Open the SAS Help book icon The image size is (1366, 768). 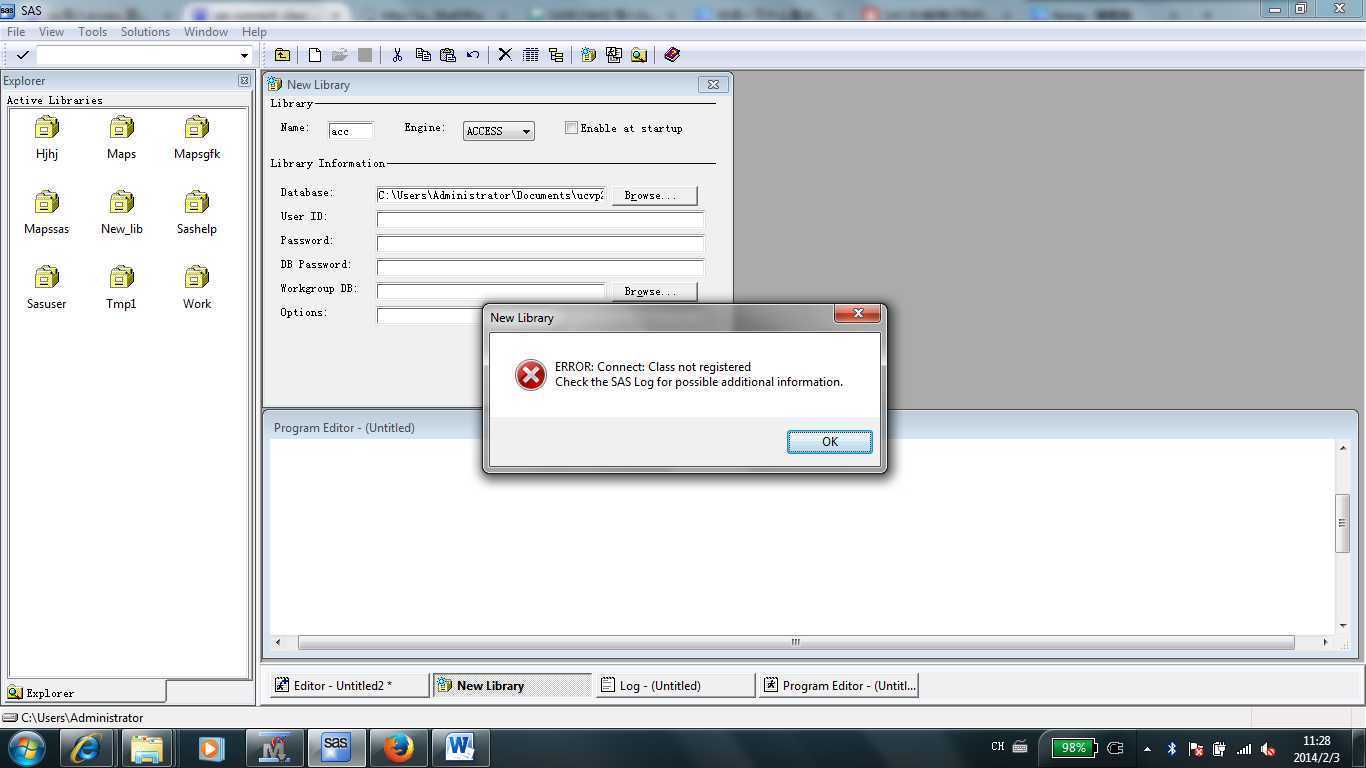point(672,55)
